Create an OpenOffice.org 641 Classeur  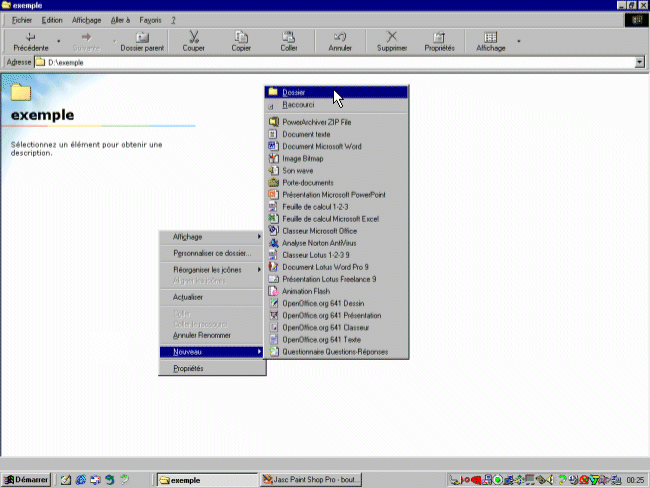(336, 328)
